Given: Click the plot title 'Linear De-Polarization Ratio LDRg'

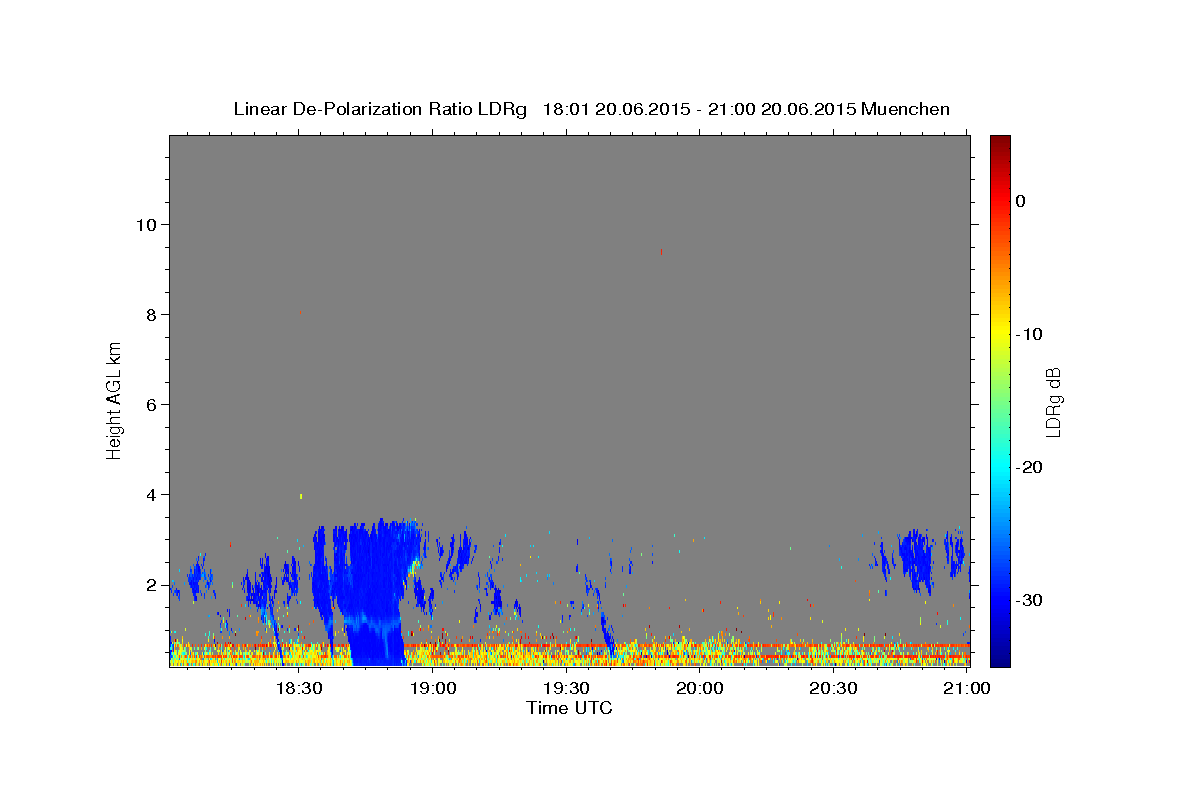Looking at the screenshot, I should coord(379,109).
